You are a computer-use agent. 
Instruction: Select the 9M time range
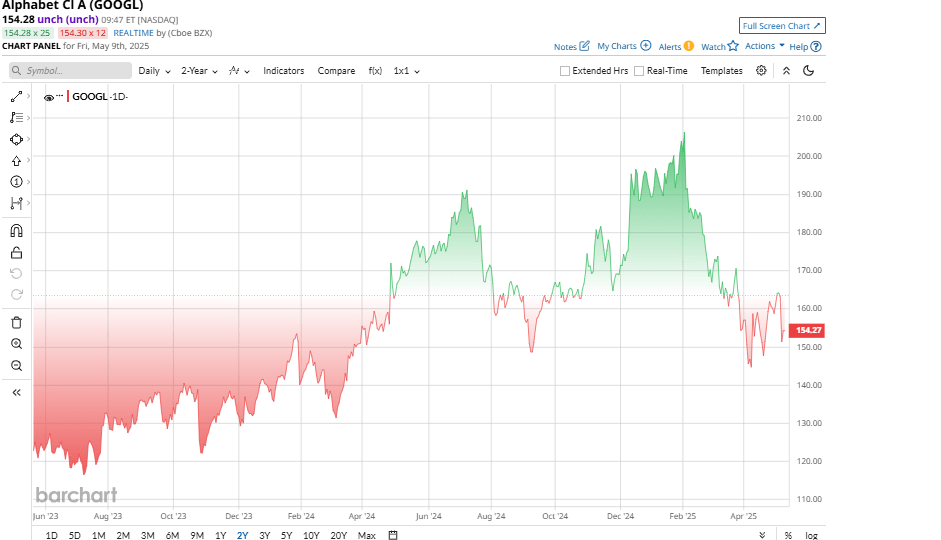[x=197, y=535]
